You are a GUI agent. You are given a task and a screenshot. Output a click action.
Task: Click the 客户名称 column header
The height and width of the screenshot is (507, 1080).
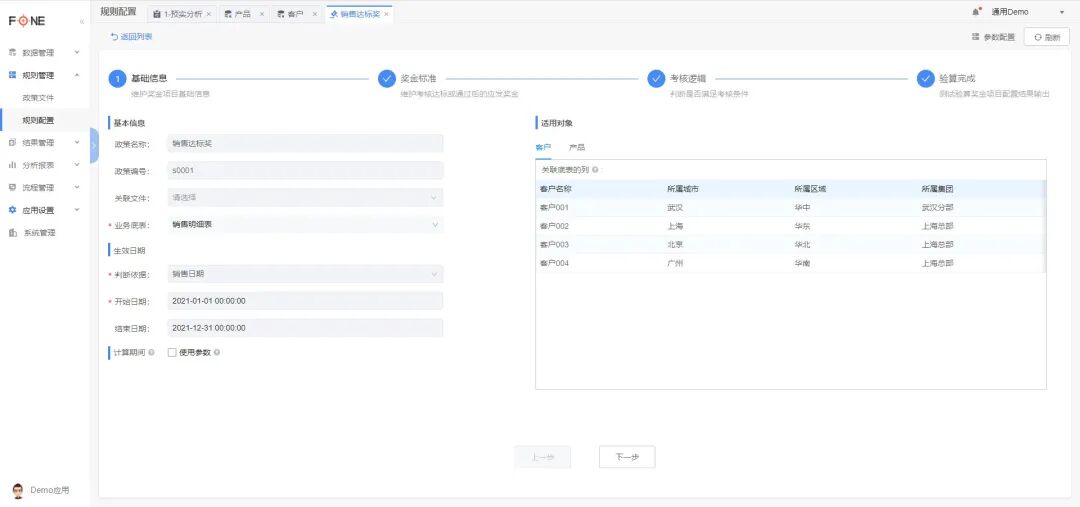[x=555, y=189]
